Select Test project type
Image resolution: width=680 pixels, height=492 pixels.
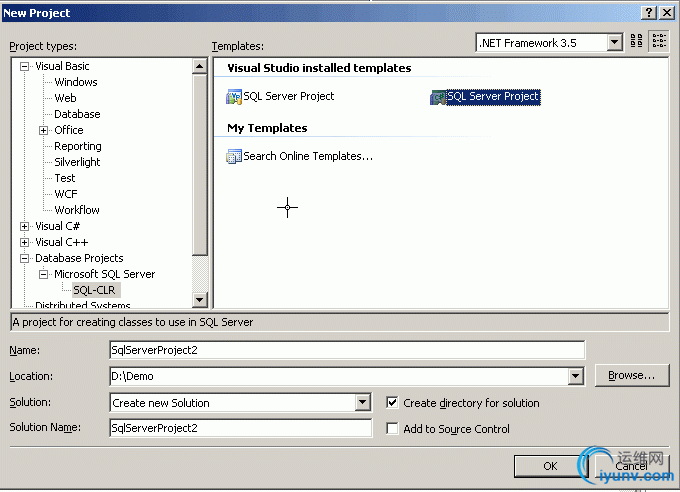tap(65, 178)
